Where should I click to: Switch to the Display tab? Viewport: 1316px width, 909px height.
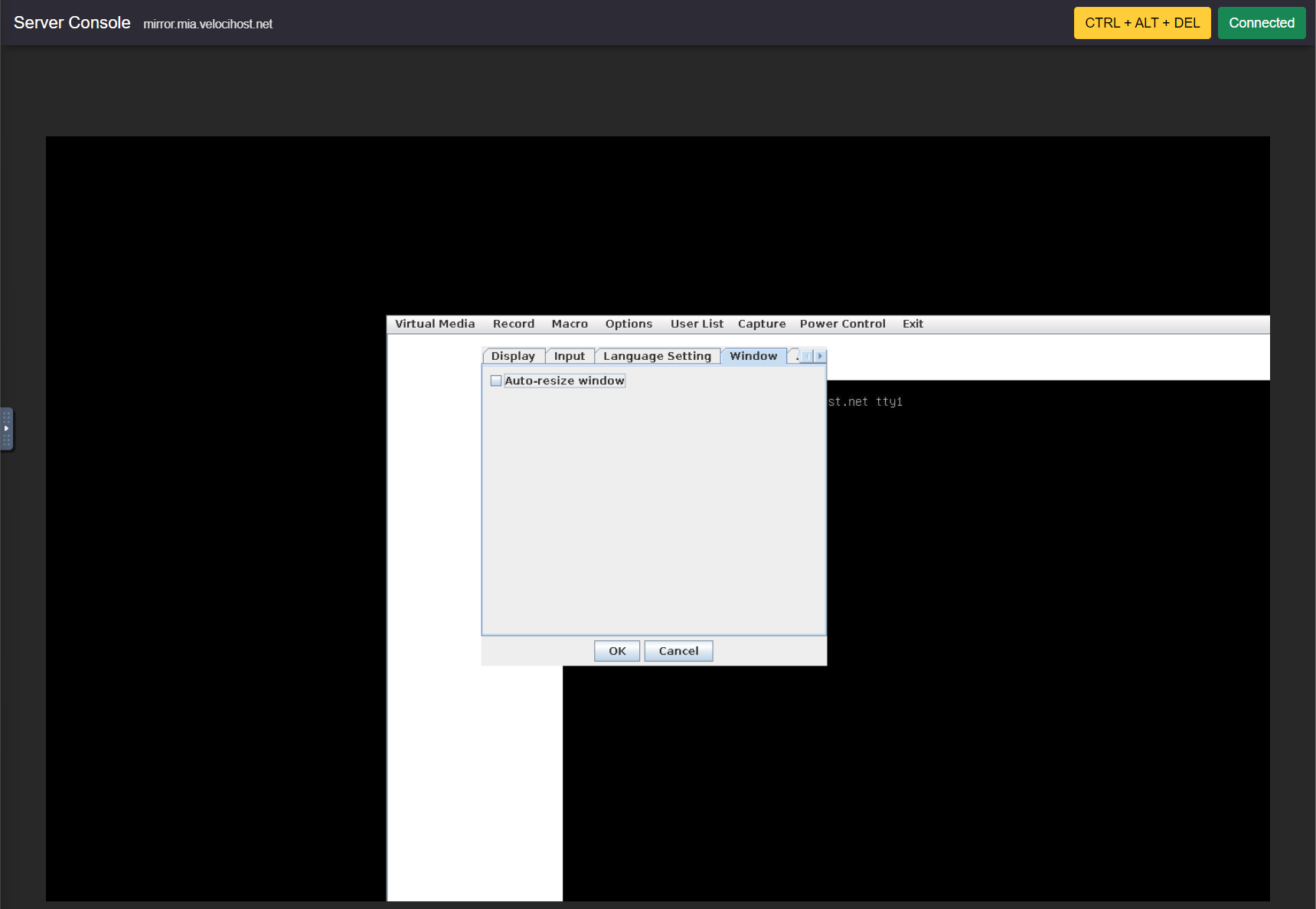point(513,355)
